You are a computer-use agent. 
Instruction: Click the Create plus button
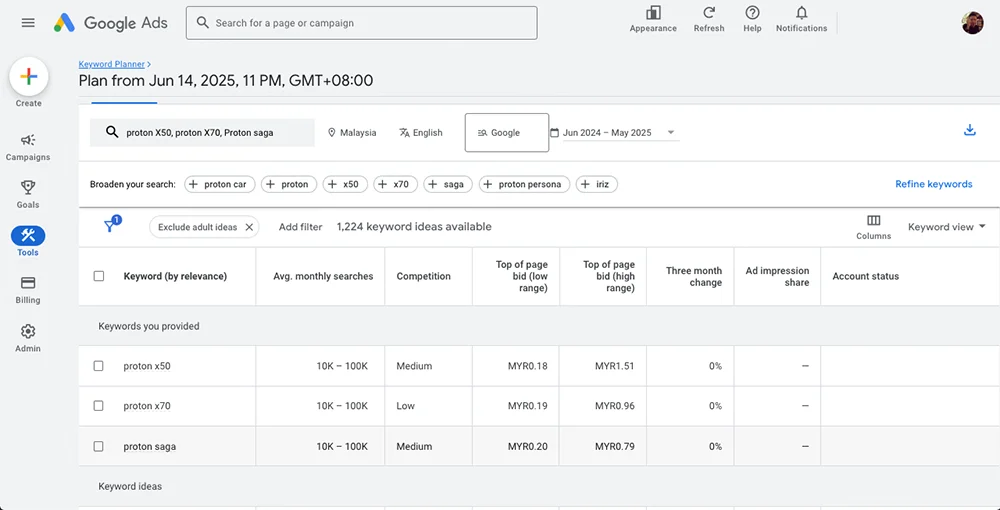pos(28,77)
